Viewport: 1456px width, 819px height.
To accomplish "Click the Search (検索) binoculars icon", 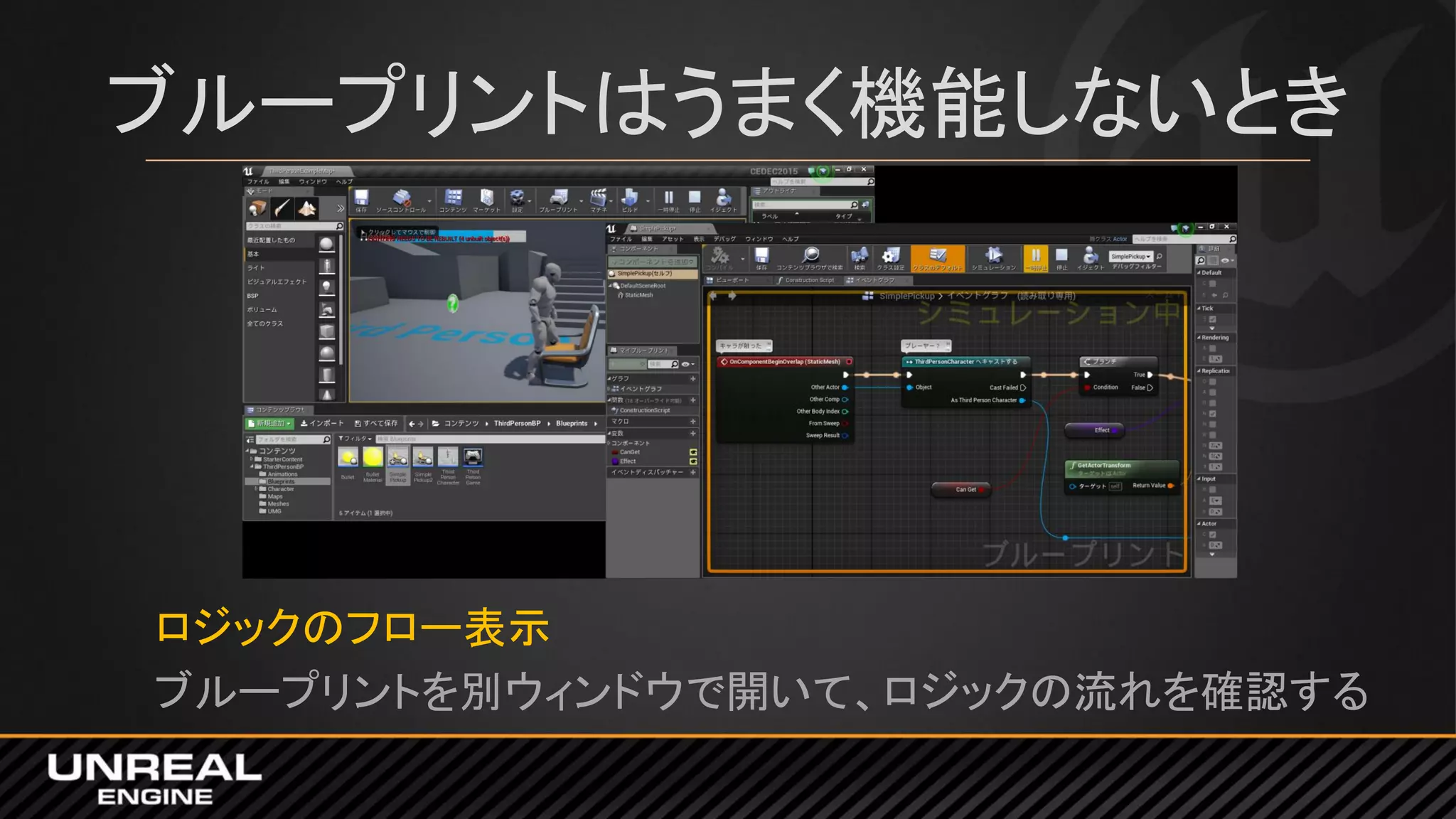I will tap(860, 258).
